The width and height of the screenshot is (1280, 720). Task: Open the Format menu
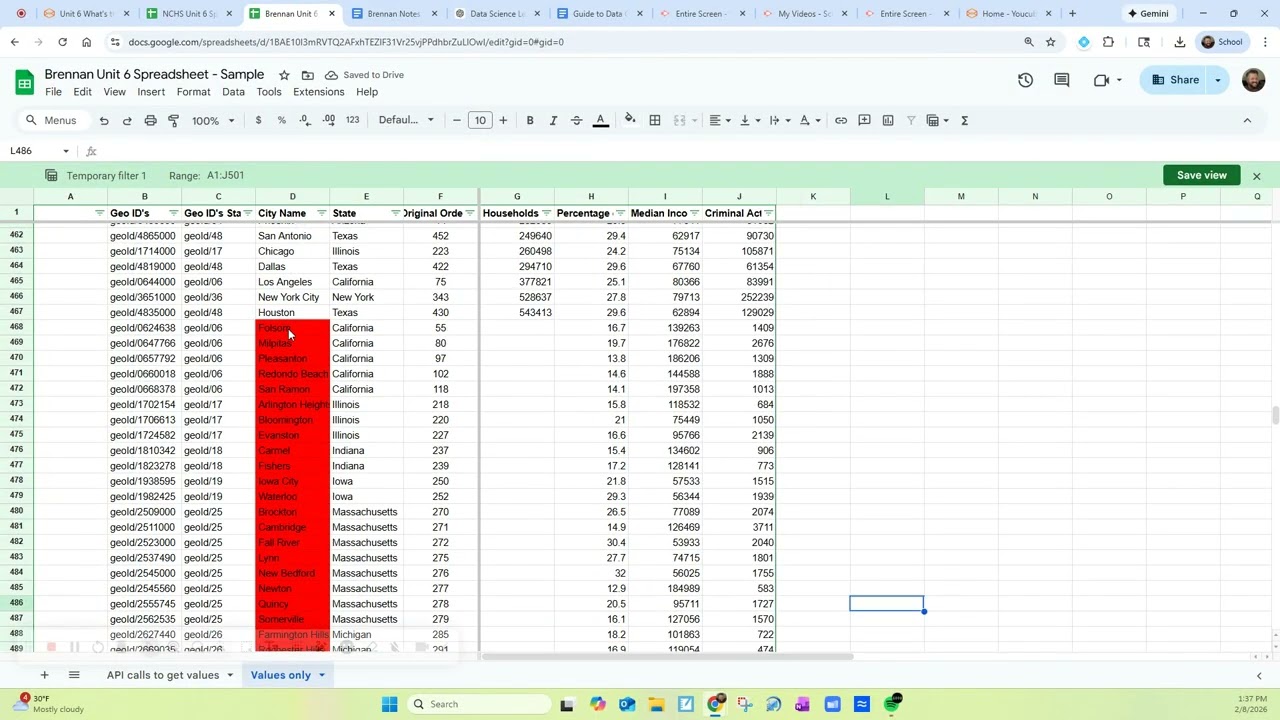coord(193,92)
